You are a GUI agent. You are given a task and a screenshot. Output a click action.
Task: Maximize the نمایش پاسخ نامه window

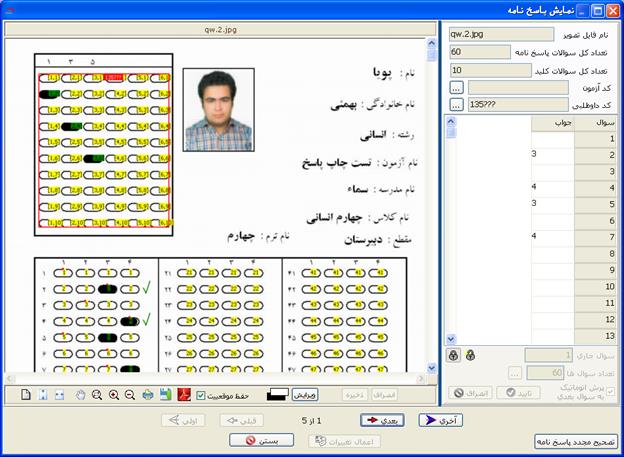(598, 10)
